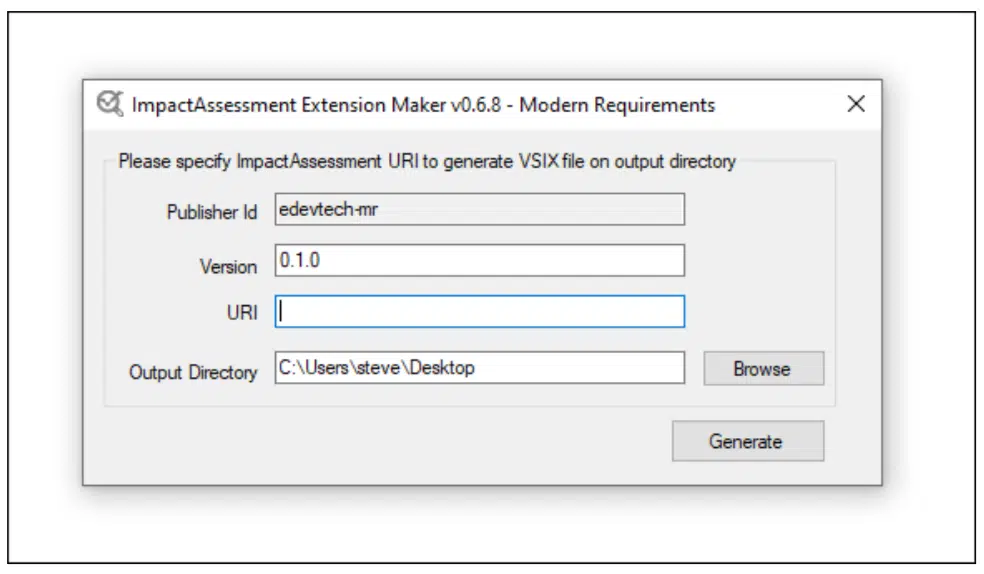Screen dimensions: 984x574
Task: Click into the Version text box
Action: pos(480,260)
